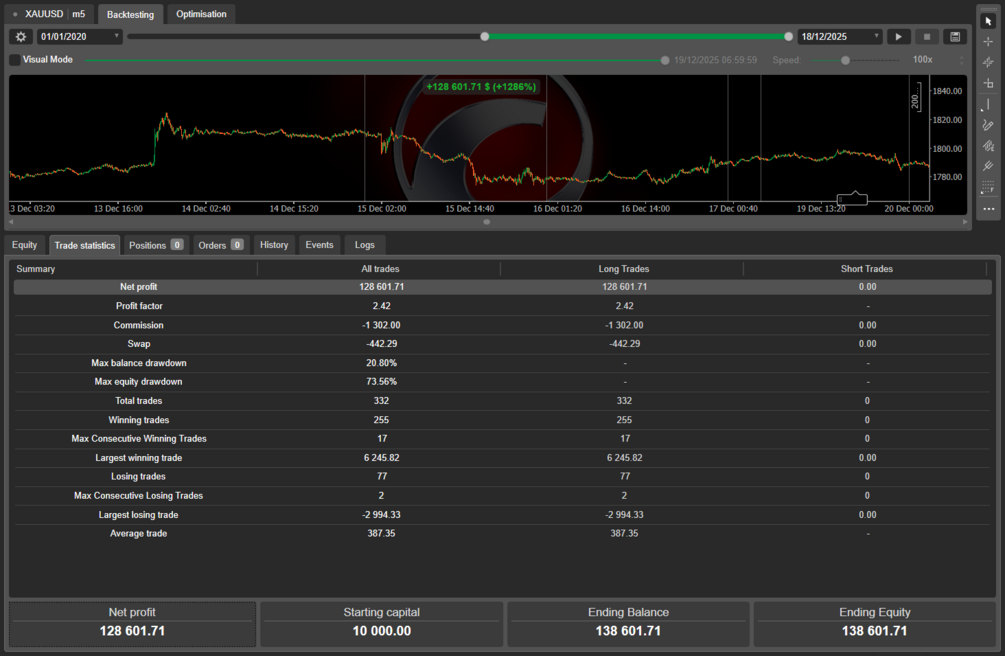The image size is (1005, 656).
Task: Click the vertical 200 scale indicator on the chart
Action: click(x=917, y=97)
